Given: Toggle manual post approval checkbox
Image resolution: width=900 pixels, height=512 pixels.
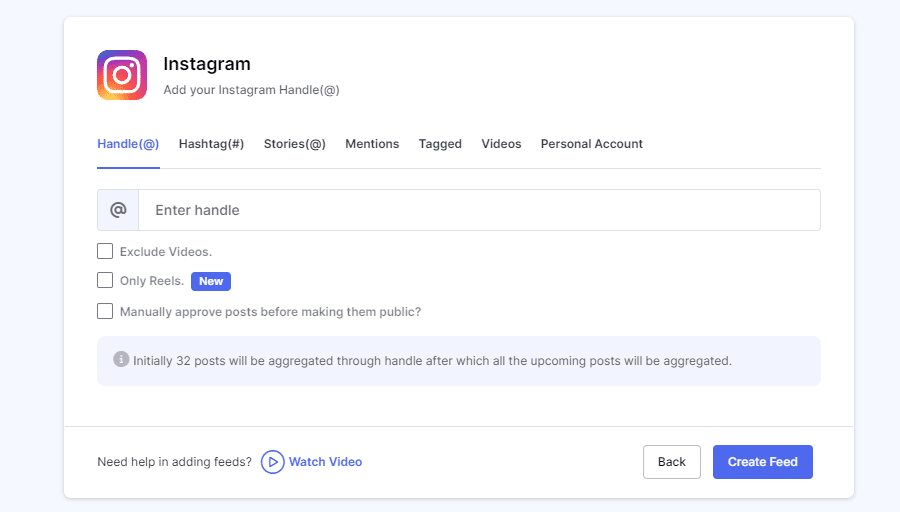Looking at the screenshot, I should (x=105, y=311).
